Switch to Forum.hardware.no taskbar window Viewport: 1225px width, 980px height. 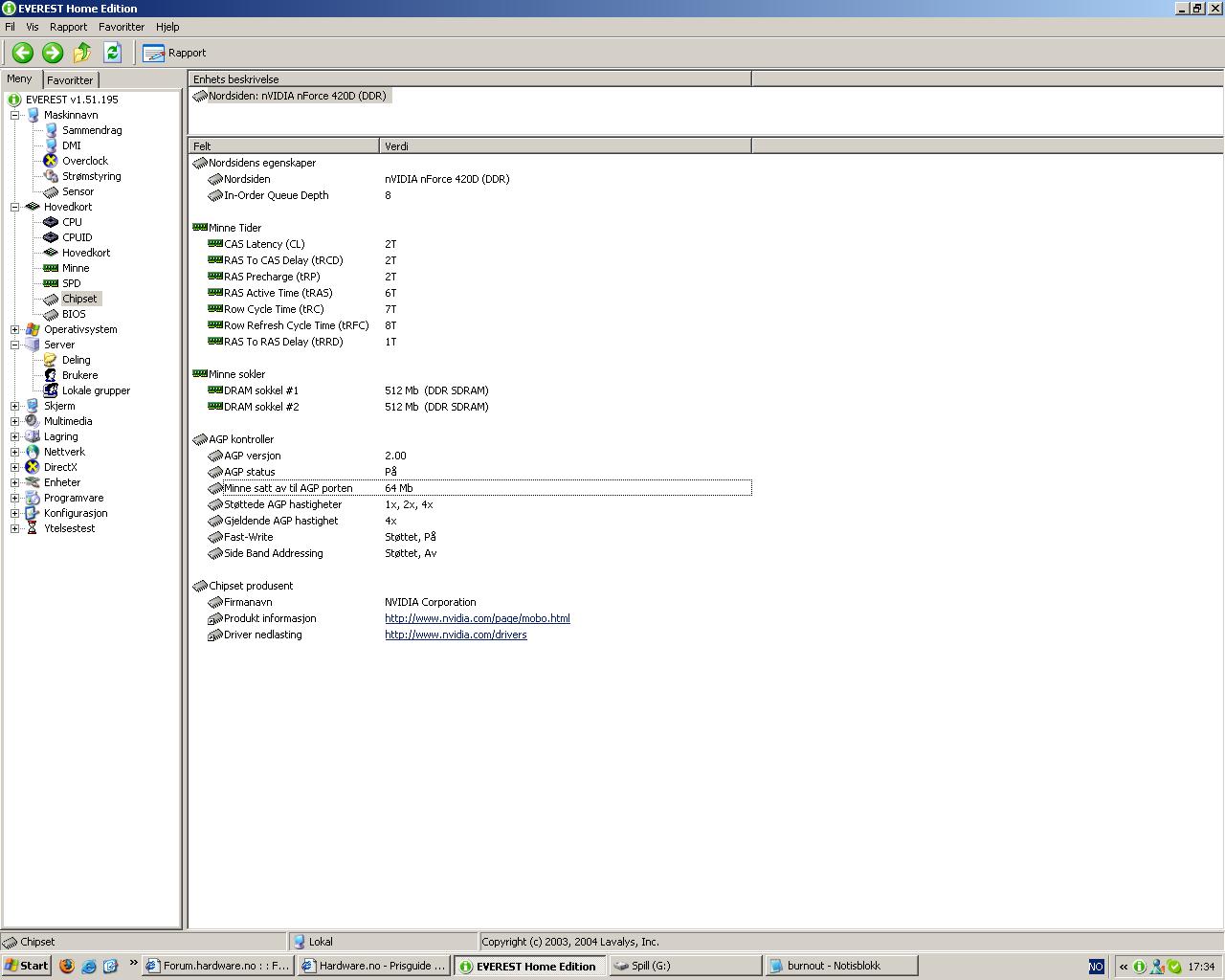click(218, 966)
